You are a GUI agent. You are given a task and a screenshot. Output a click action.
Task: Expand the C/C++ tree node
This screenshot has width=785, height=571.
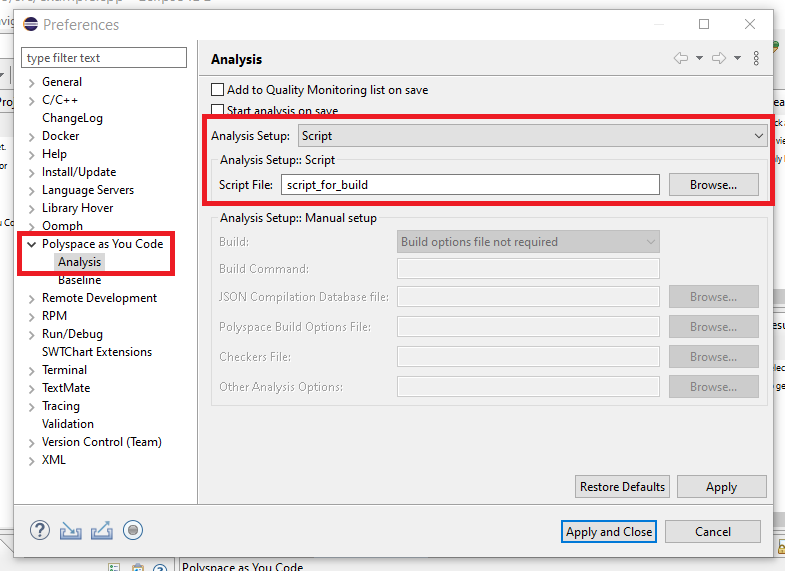[x=32, y=100]
